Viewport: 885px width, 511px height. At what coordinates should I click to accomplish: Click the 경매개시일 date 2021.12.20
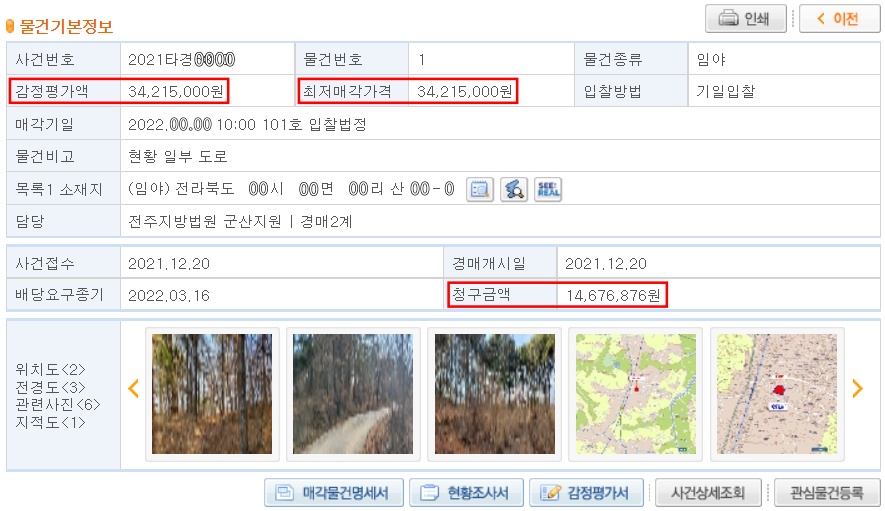click(x=606, y=264)
